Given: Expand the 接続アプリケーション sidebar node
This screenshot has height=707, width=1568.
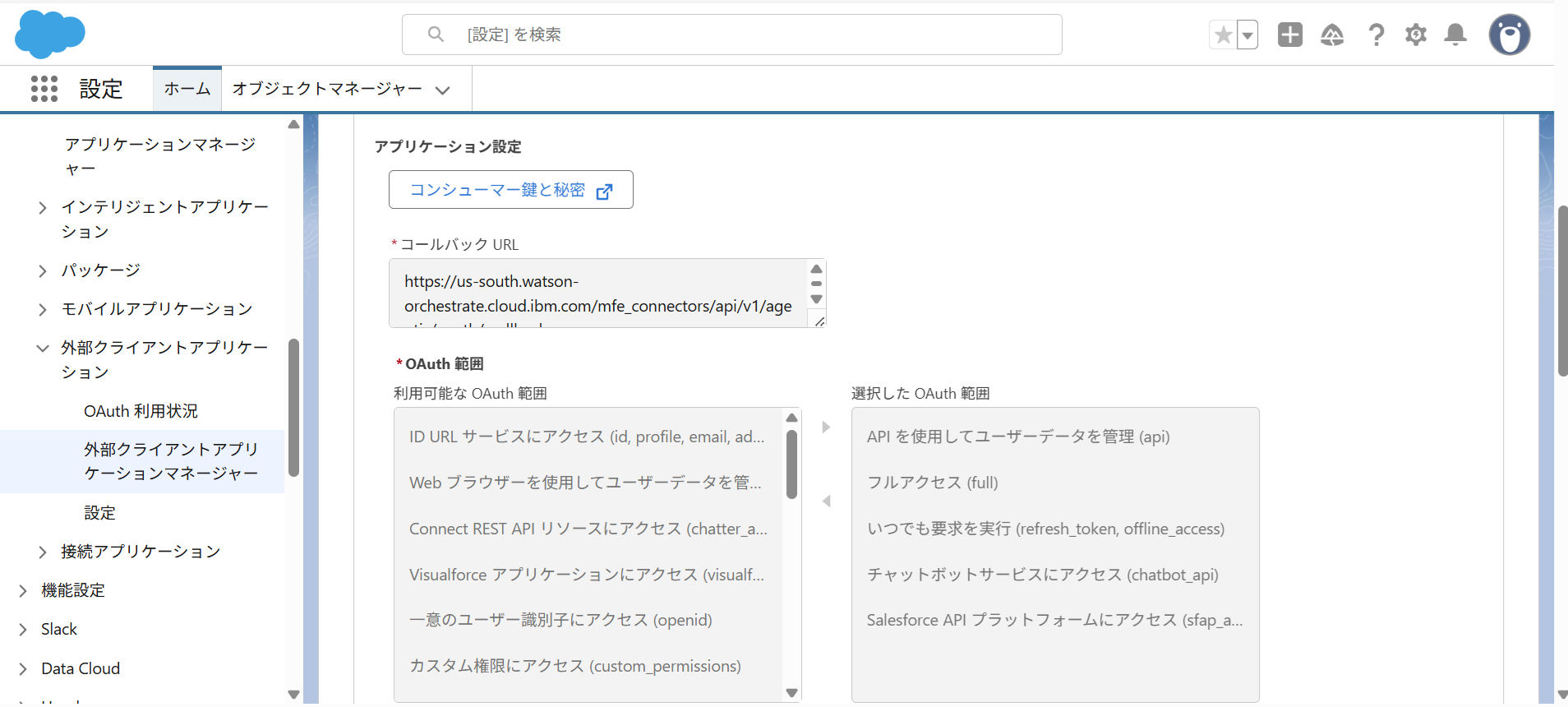Looking at the screenshot, I should pyautogui.click(x=43, y=552).
